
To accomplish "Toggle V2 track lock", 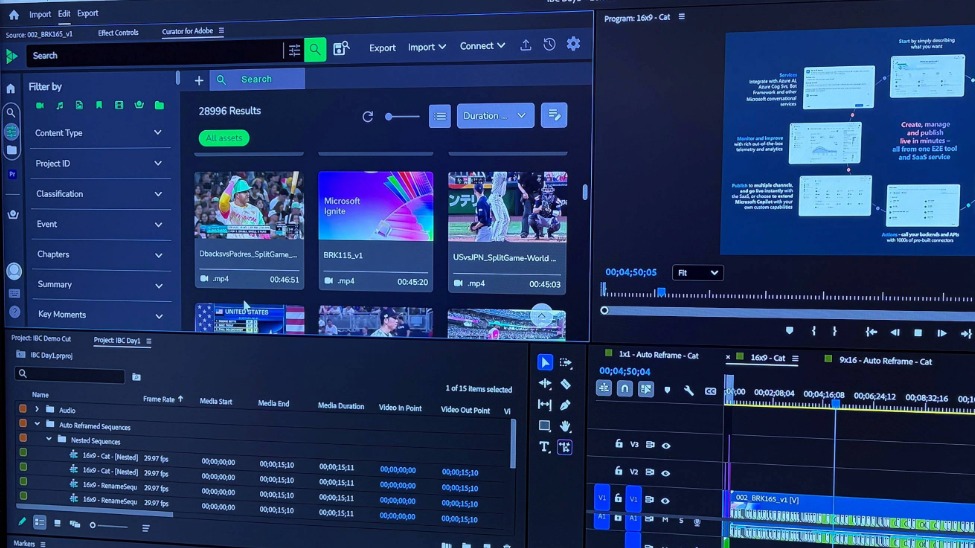I will pyautogui.click(x=618, y=471).
